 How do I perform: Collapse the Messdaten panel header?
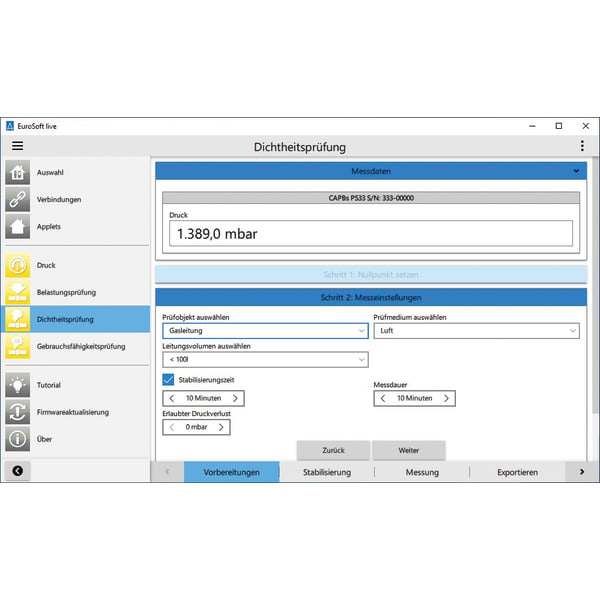click(x=576, y=171)
